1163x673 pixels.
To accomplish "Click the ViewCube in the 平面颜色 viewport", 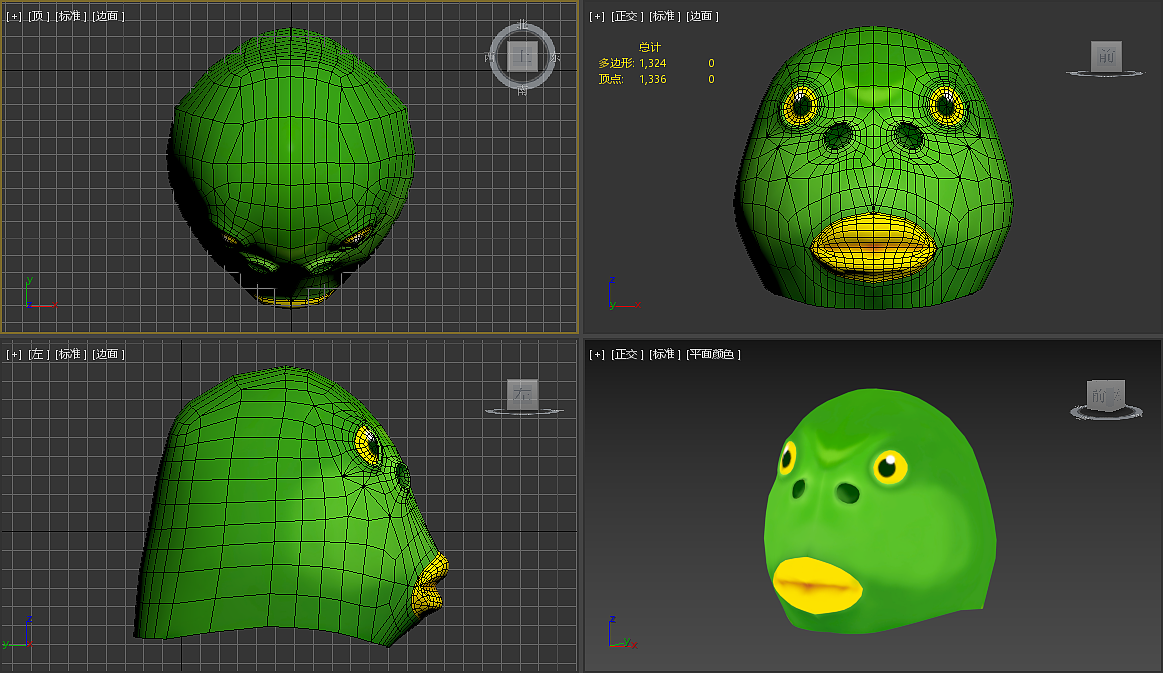I will coord(1106,395).
